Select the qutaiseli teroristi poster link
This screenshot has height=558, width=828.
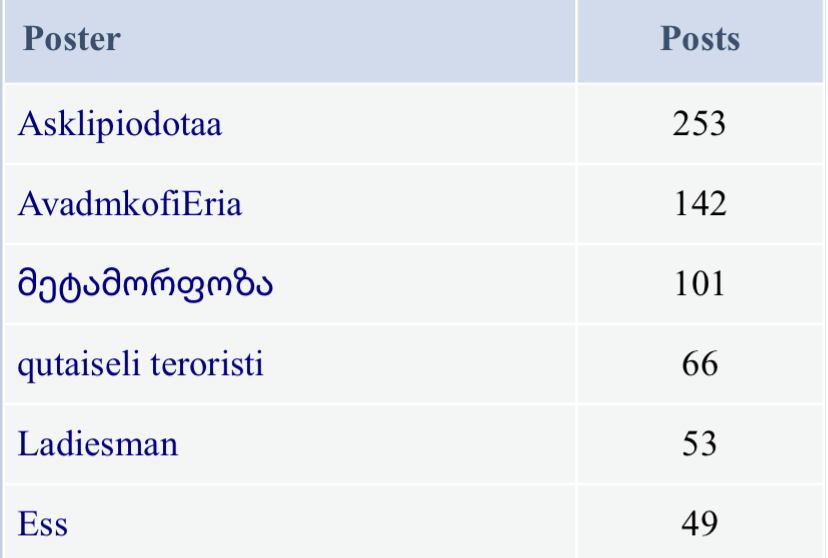pos(141,364)
